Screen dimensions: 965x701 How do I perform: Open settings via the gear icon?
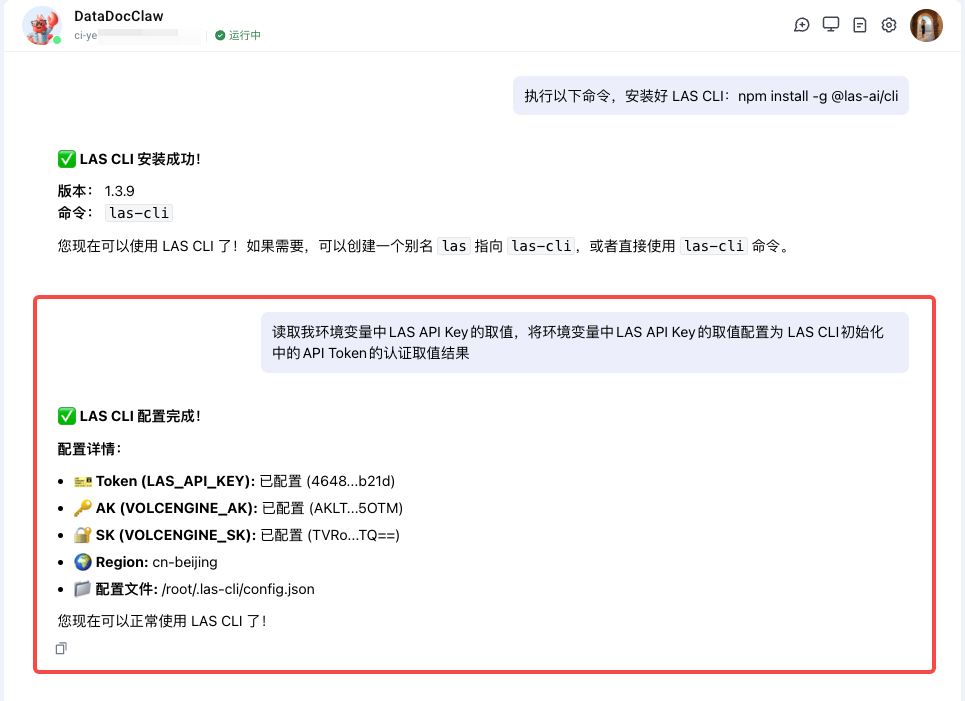pyautogui.click(x=889, y=25)
